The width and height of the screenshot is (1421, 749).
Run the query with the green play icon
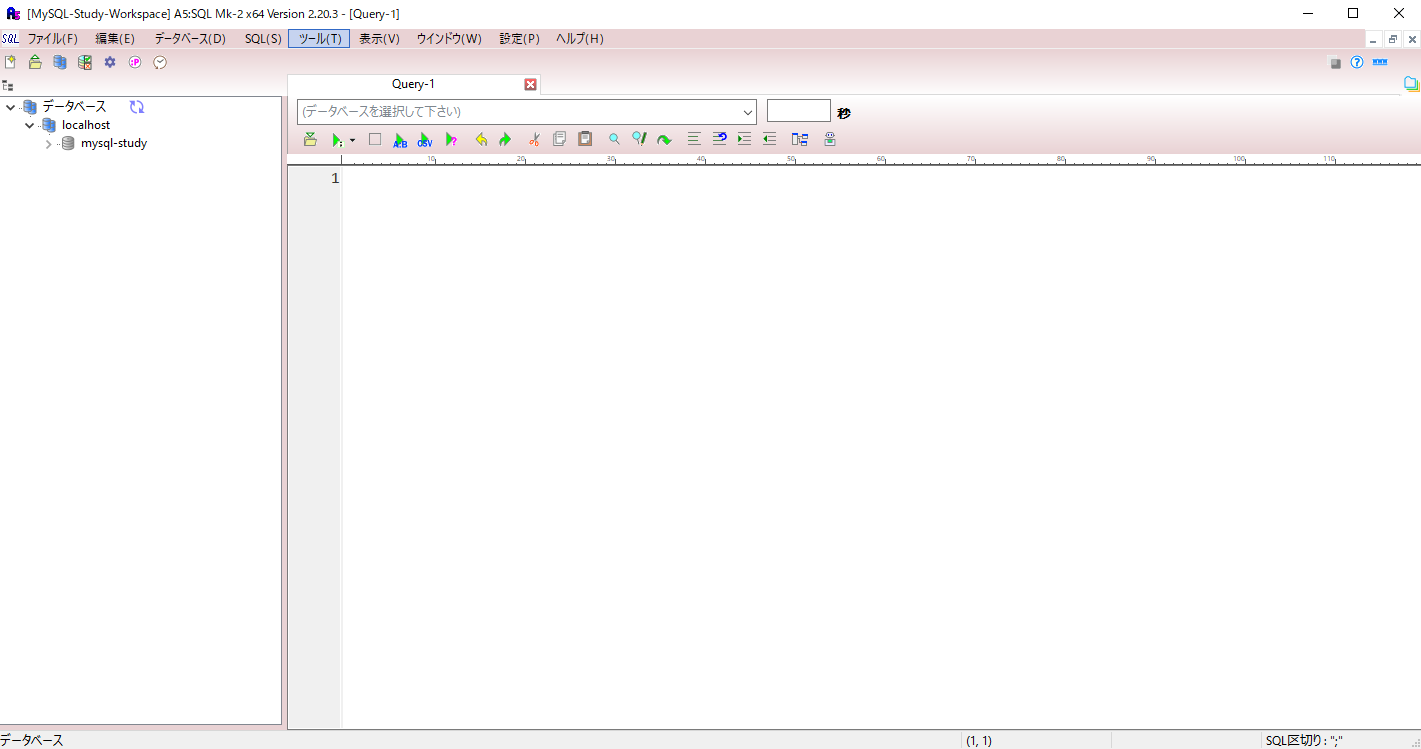(337, 140)
